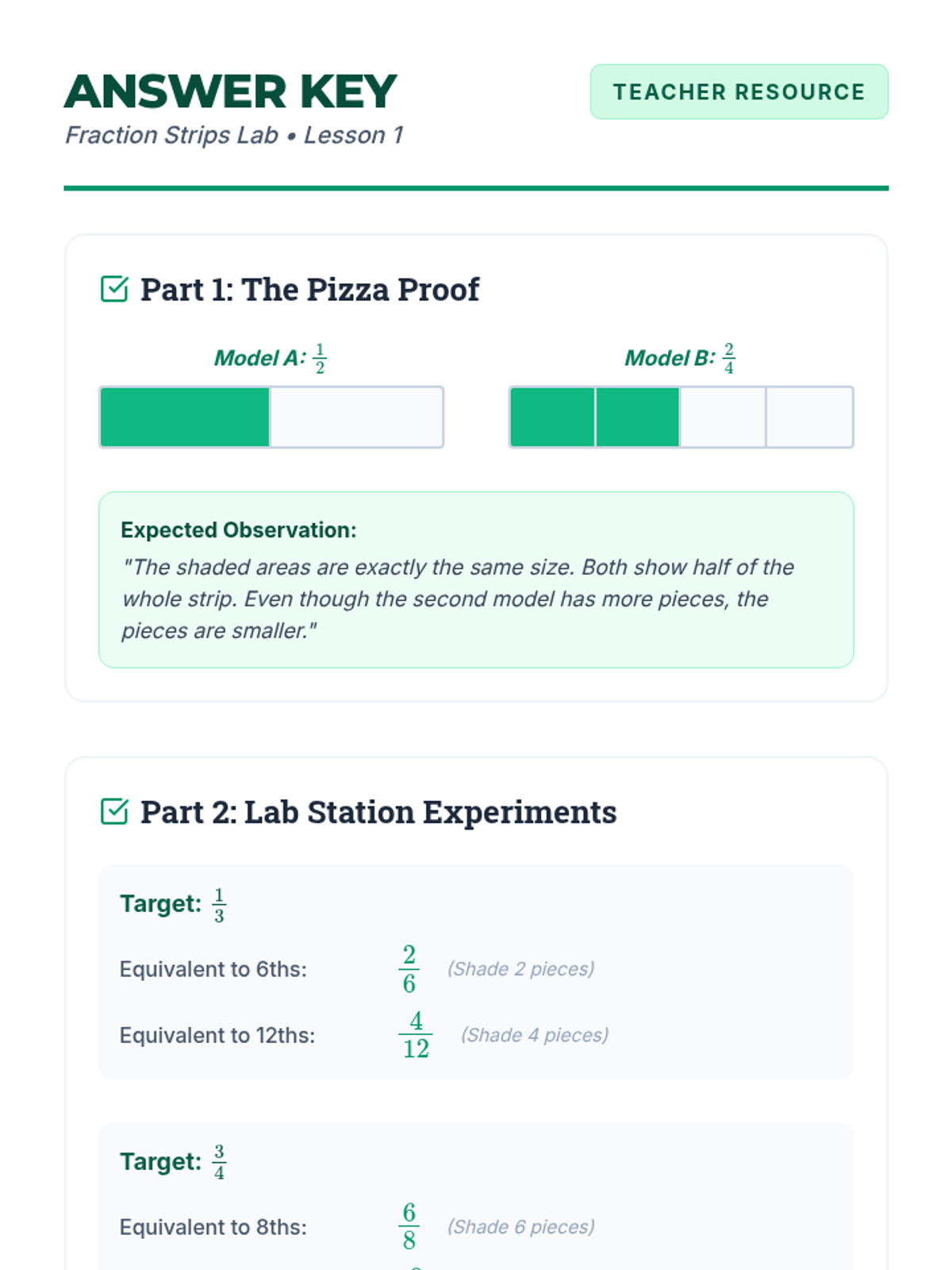Click the last unshaded piece of Model B

809,418
